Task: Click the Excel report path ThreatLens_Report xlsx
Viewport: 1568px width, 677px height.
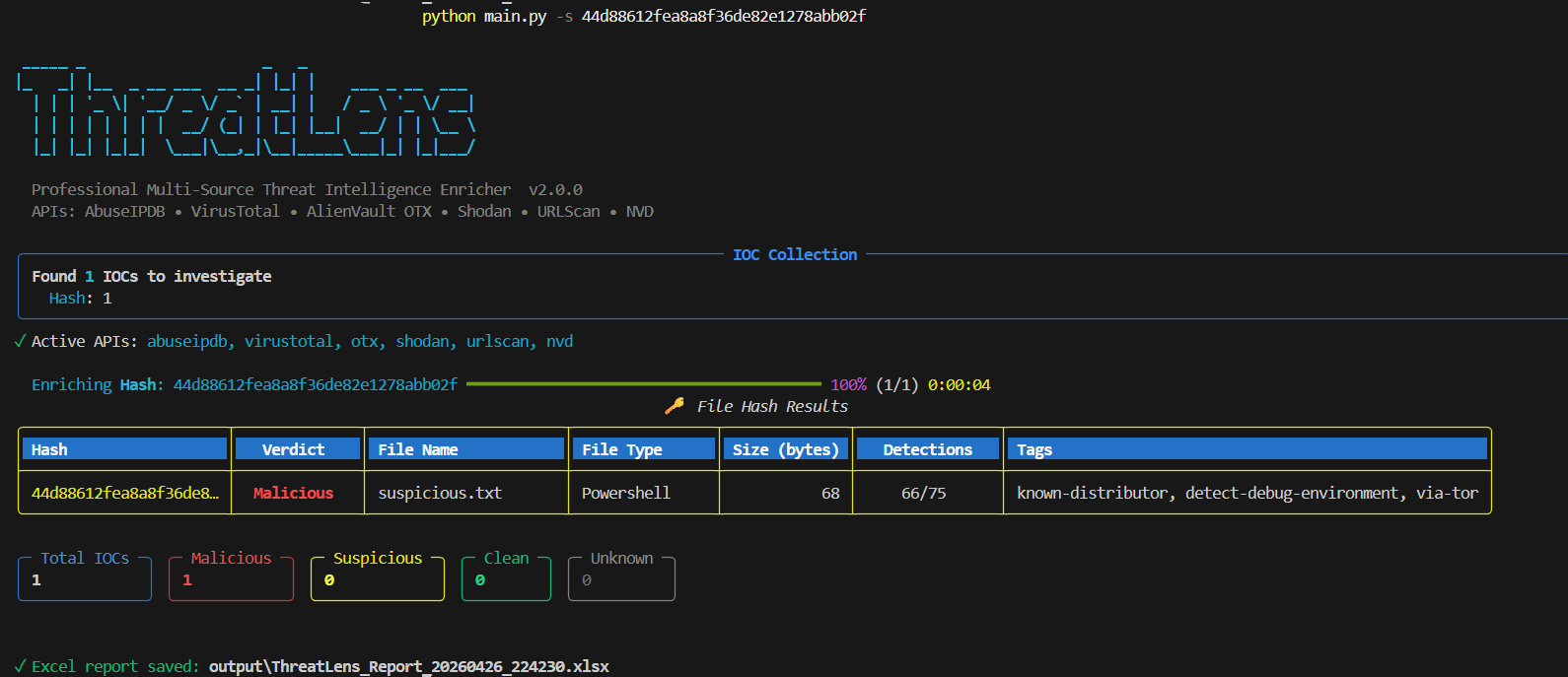Action: pos(409,666)
